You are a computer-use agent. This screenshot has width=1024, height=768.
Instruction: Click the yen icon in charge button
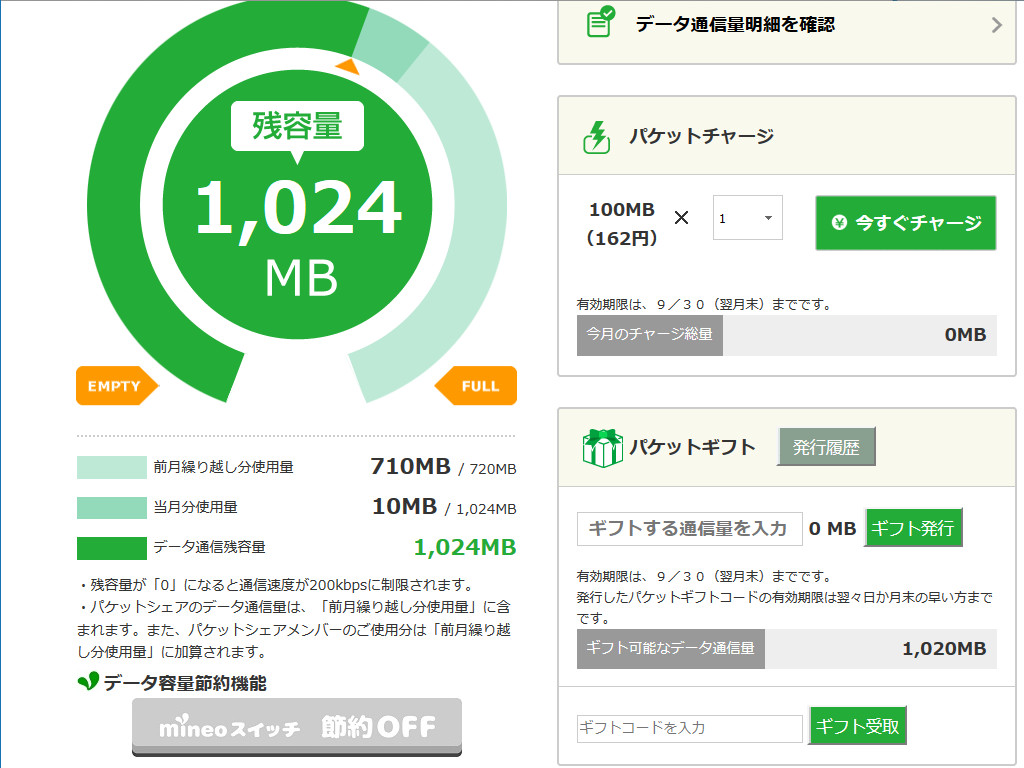tap(839, 223)
